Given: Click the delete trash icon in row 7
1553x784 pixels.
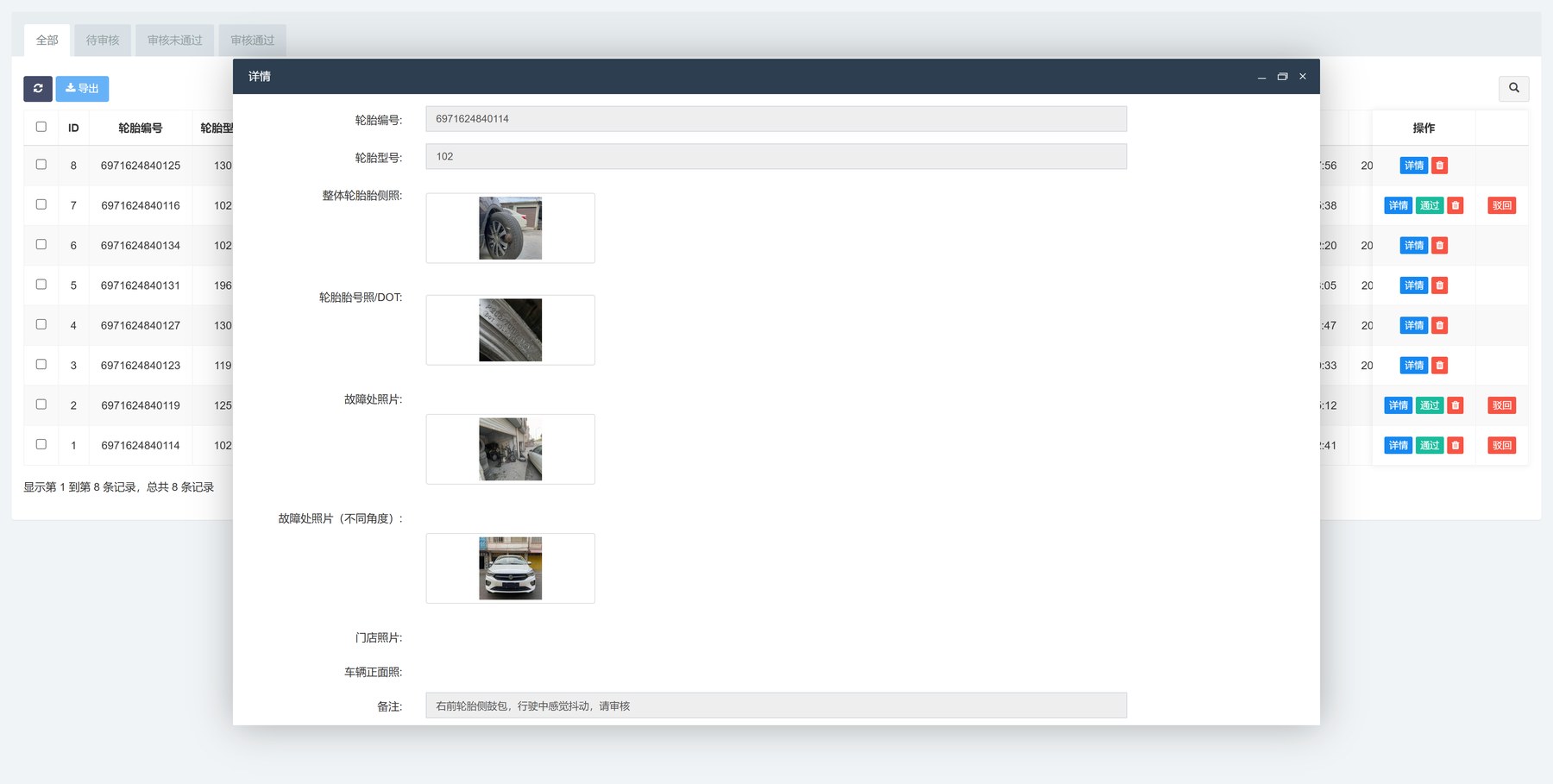Looking at the screenshot, I should (1456, 205).
